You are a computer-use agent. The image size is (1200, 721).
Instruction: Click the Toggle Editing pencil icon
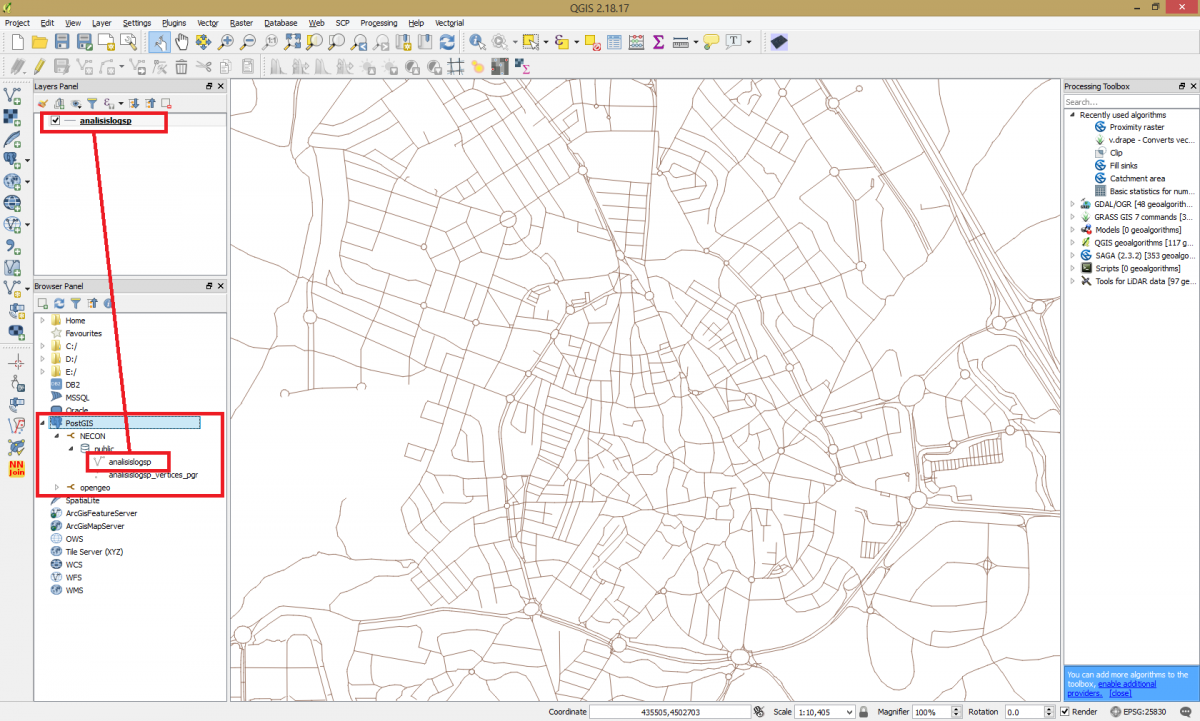point(38,66)
